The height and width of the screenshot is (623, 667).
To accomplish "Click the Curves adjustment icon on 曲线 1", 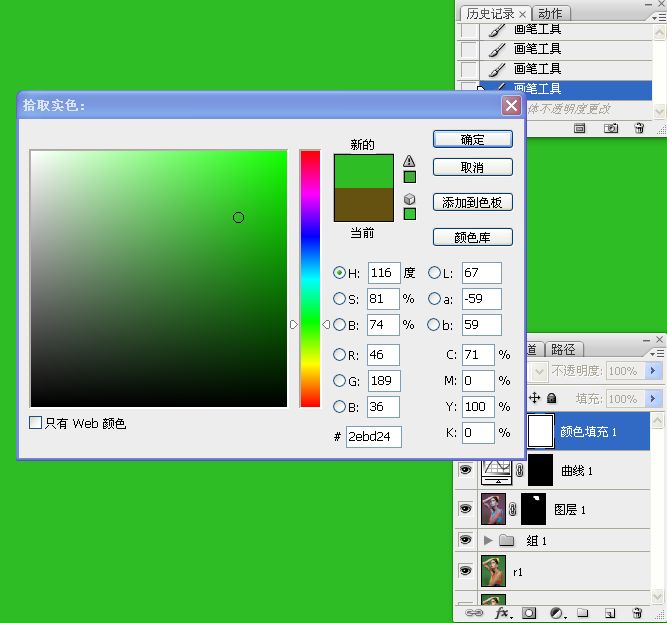I will 496,471.
